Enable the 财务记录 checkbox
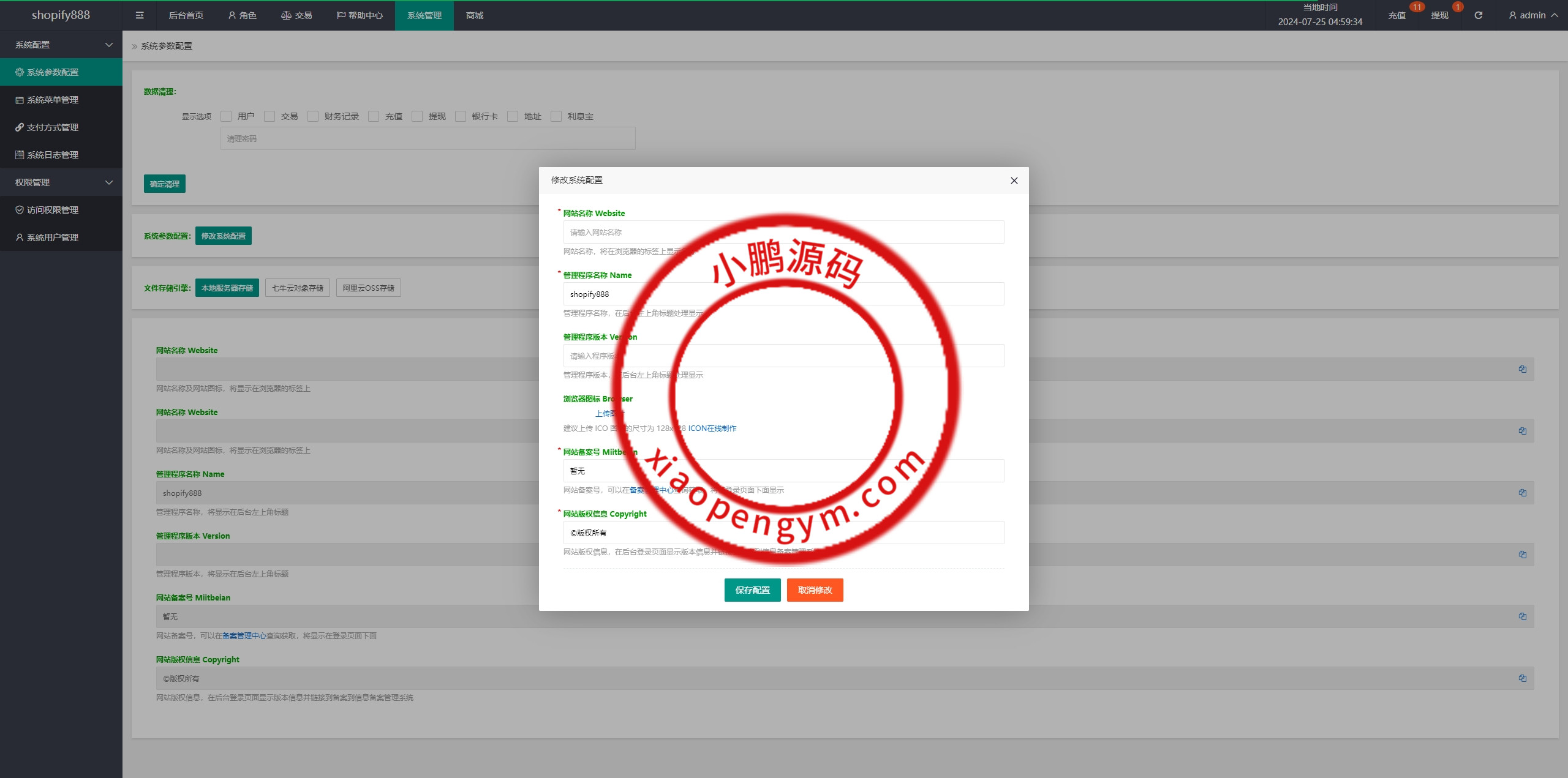This screenshot has height=778, width=1568. click(313, 116)
